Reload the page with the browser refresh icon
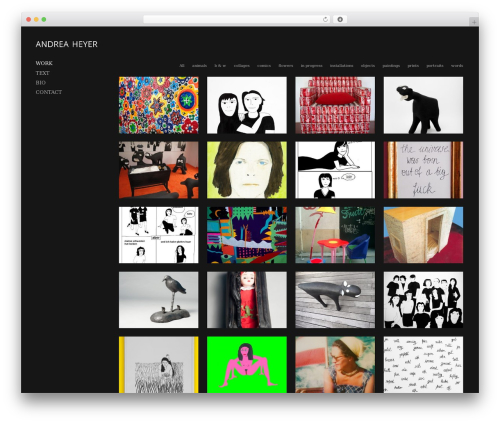The height and width of the screenshot is (423, 500). (325, 19)
